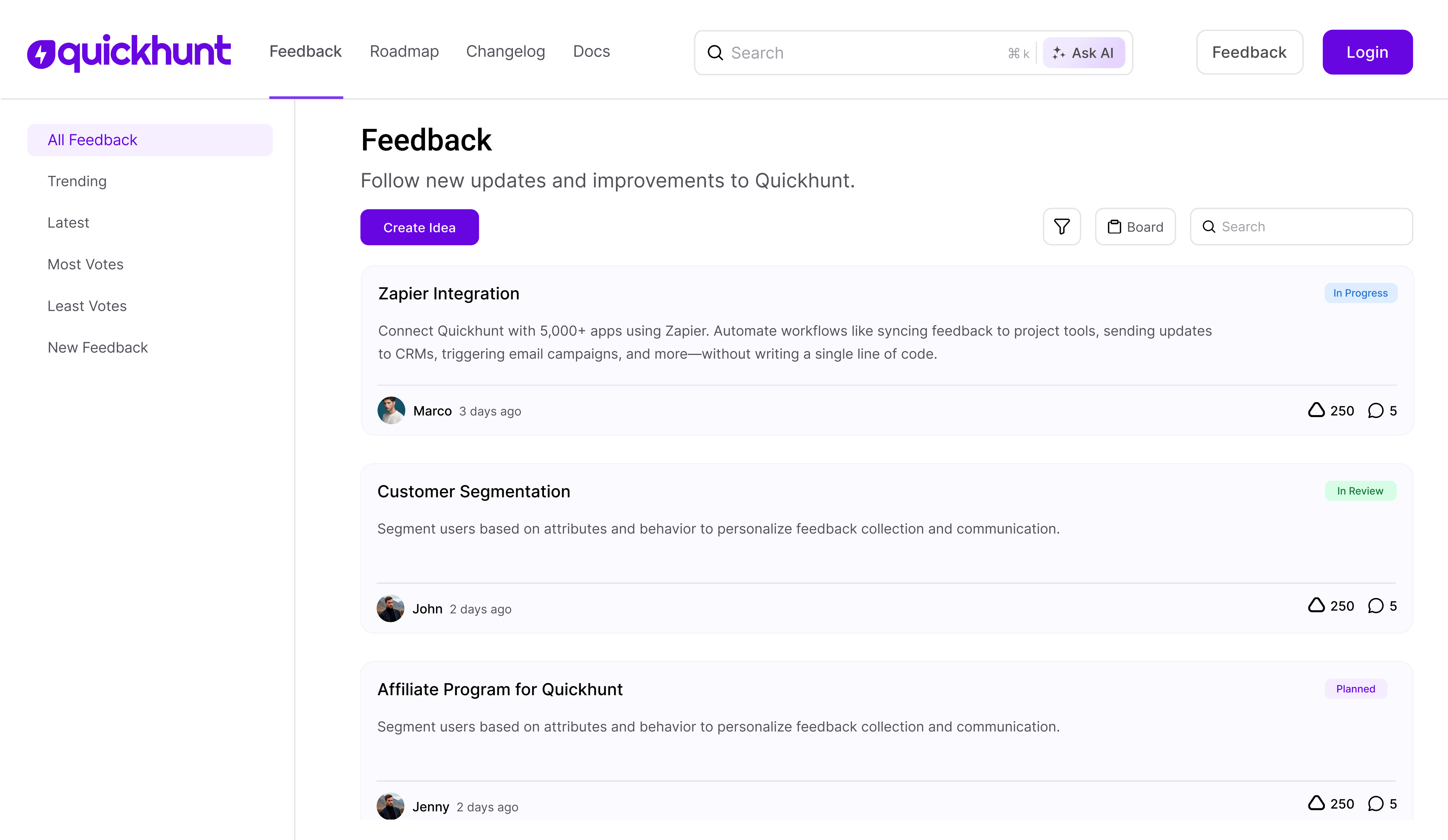This screenshot has height=840, width=1448.
Task: Click the In Review status badge
Action: coord(1360,491)
